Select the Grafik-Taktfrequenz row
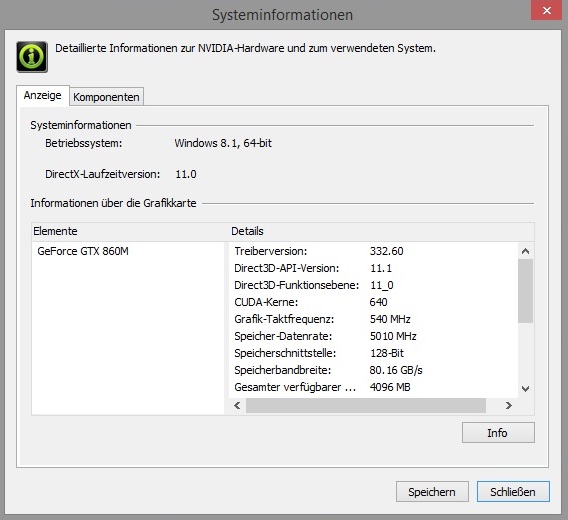 click(373, 319)
